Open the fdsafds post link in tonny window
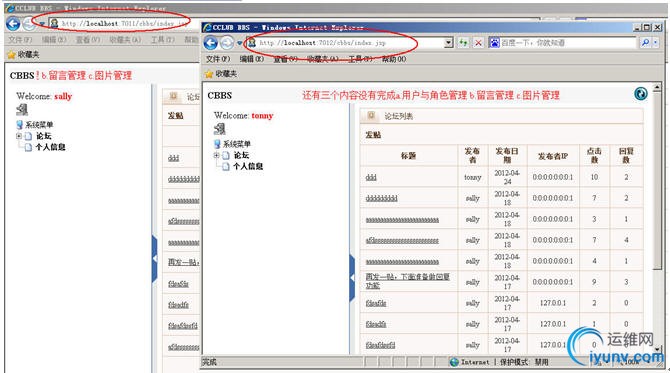This screenshot has height=373, width=670. click(x=376, y=303)
